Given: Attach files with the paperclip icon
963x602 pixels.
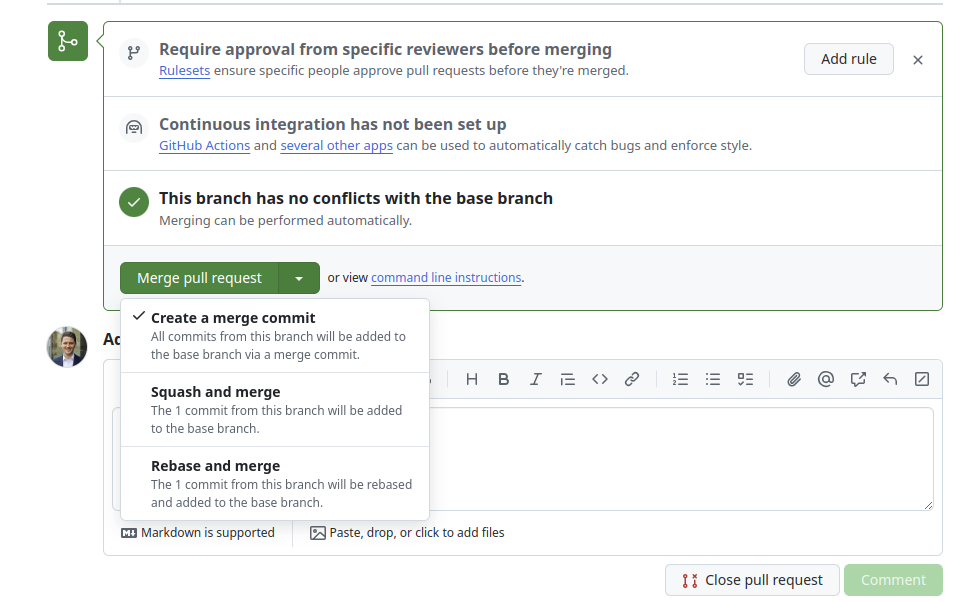Looking at the screenshot, I should click(x=794, y=379).
